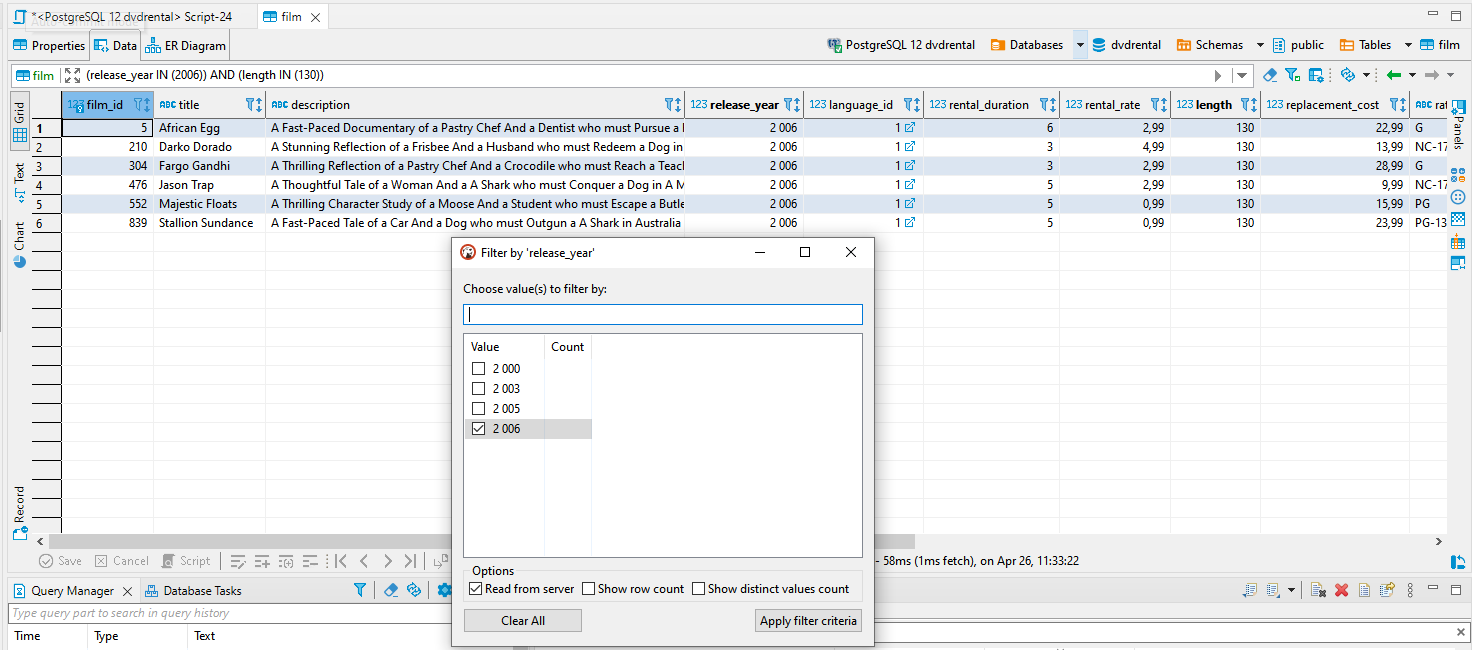
Task: Expand the Tables selector dropdown
Action: click(1408, 44)
